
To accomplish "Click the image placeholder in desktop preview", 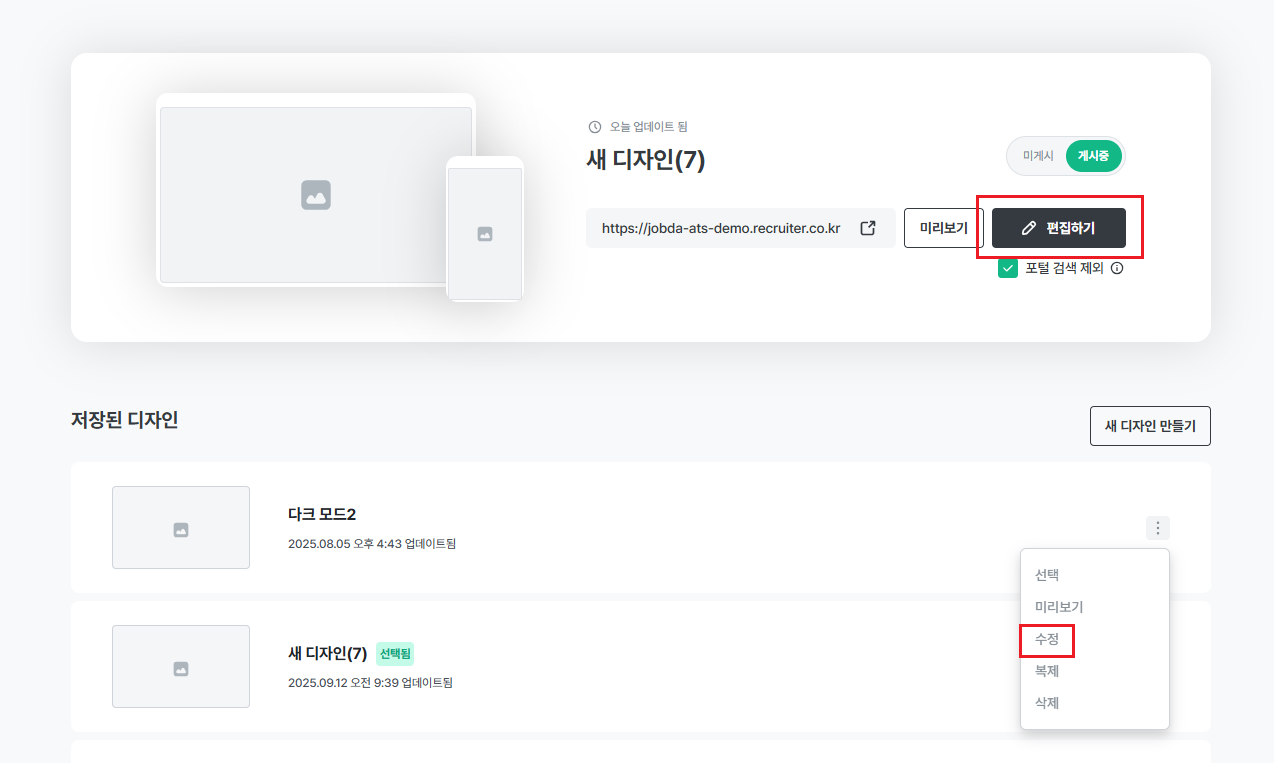I will [x=316, y=195].
